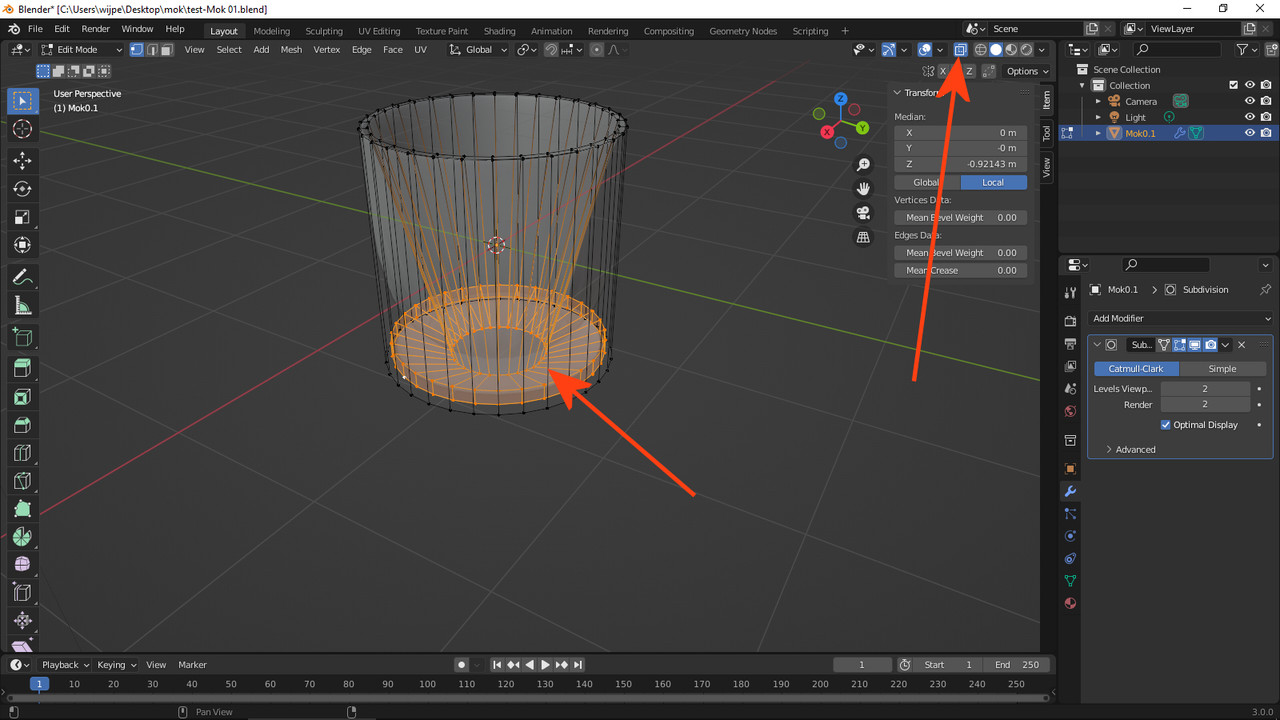Pick the Poly Build tool
The image size is (1280, 720).
pos(23,509)
